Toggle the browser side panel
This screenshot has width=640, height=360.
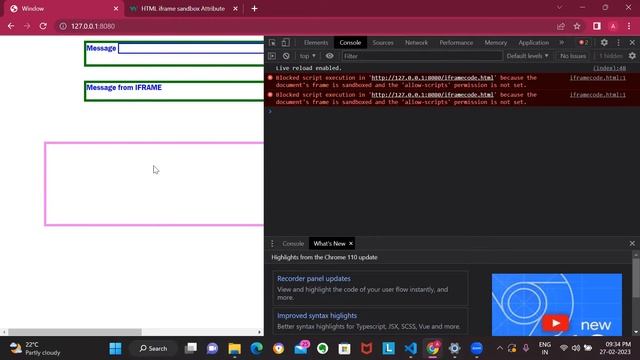click(597, 26)
